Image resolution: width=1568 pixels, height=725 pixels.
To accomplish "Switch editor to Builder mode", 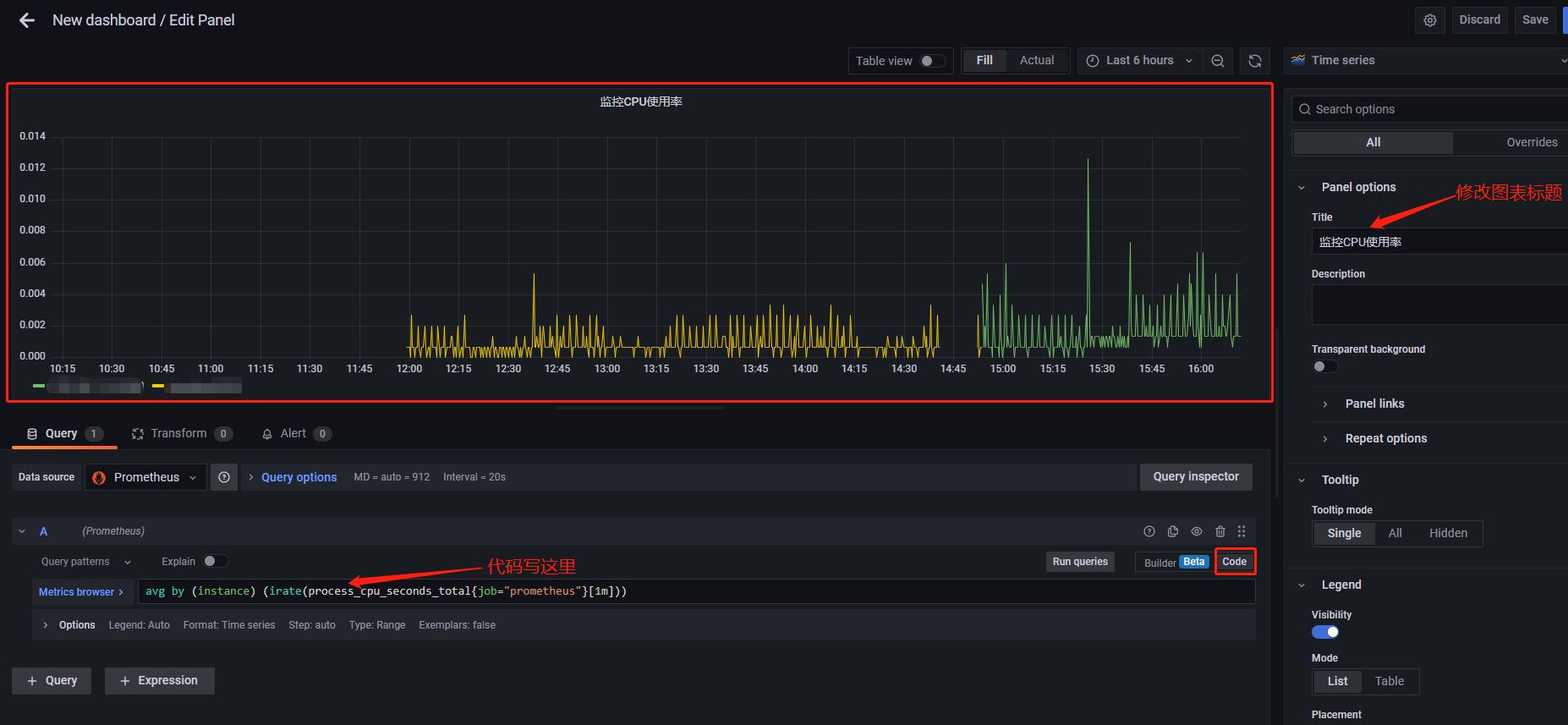I will [x=1176, y=563].
